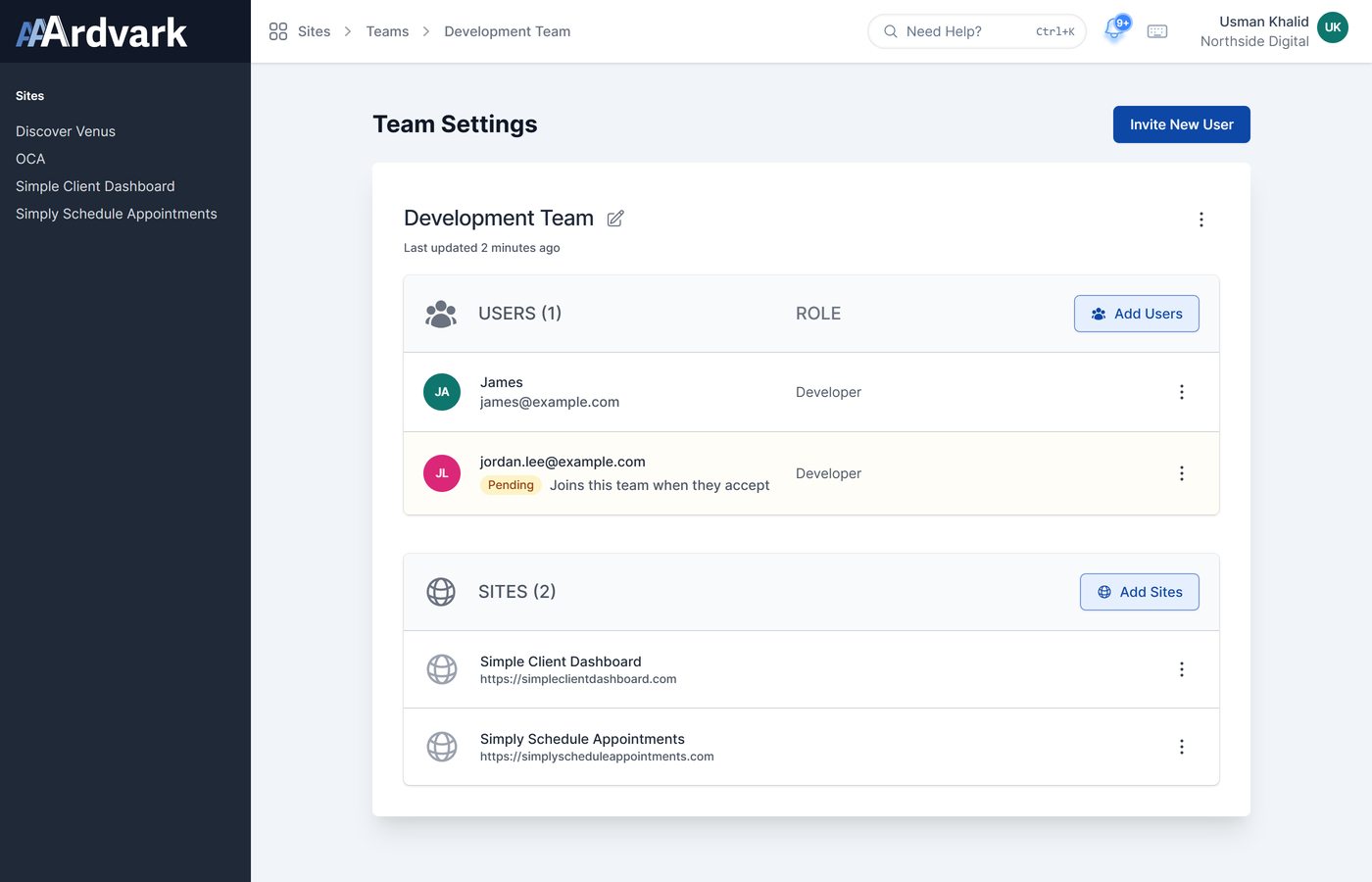This screenshot has height=882, width=1372.
Task: Click Northside Digital organization text
Action: [1254, 41]
